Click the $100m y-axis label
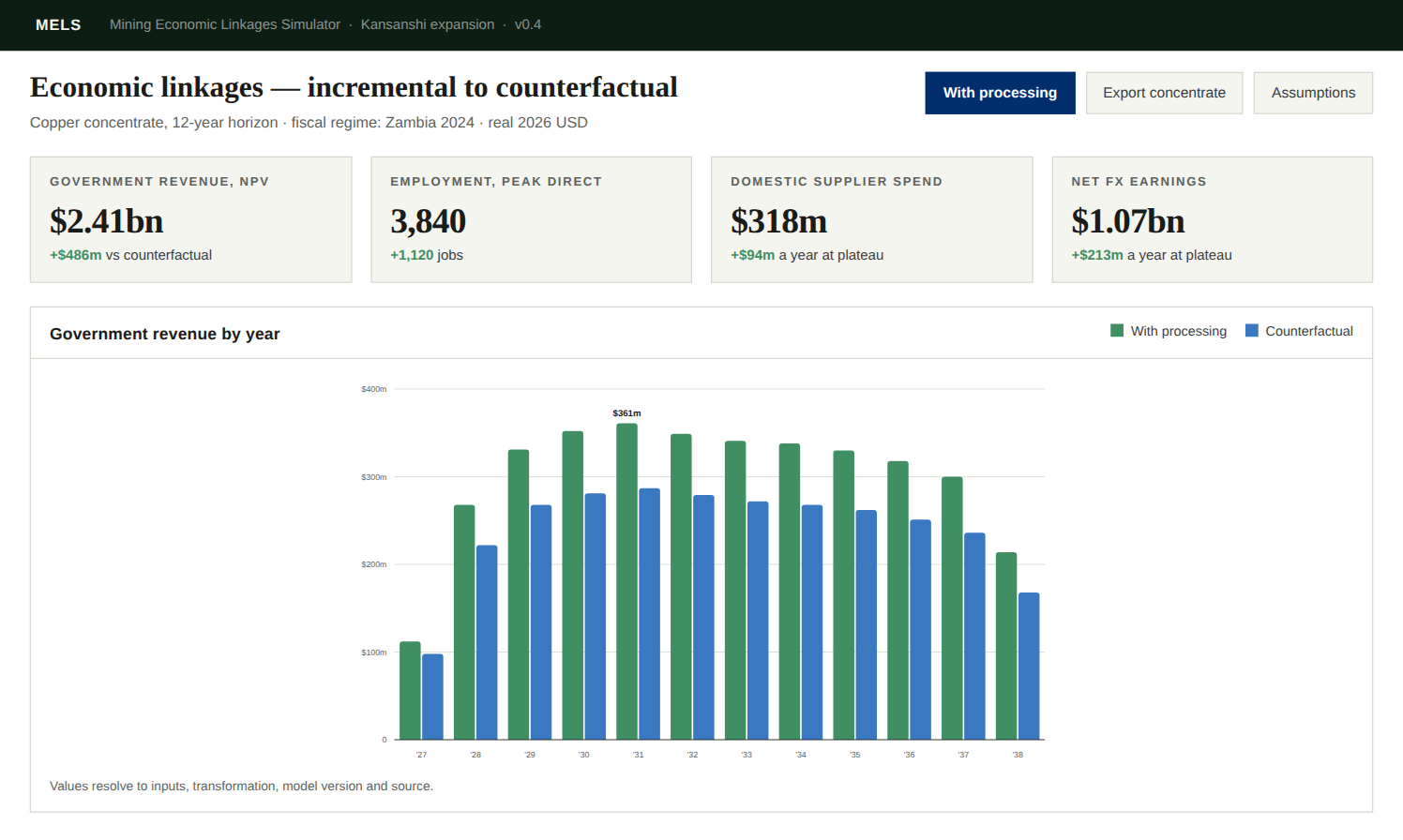 (x=374, y=652)
